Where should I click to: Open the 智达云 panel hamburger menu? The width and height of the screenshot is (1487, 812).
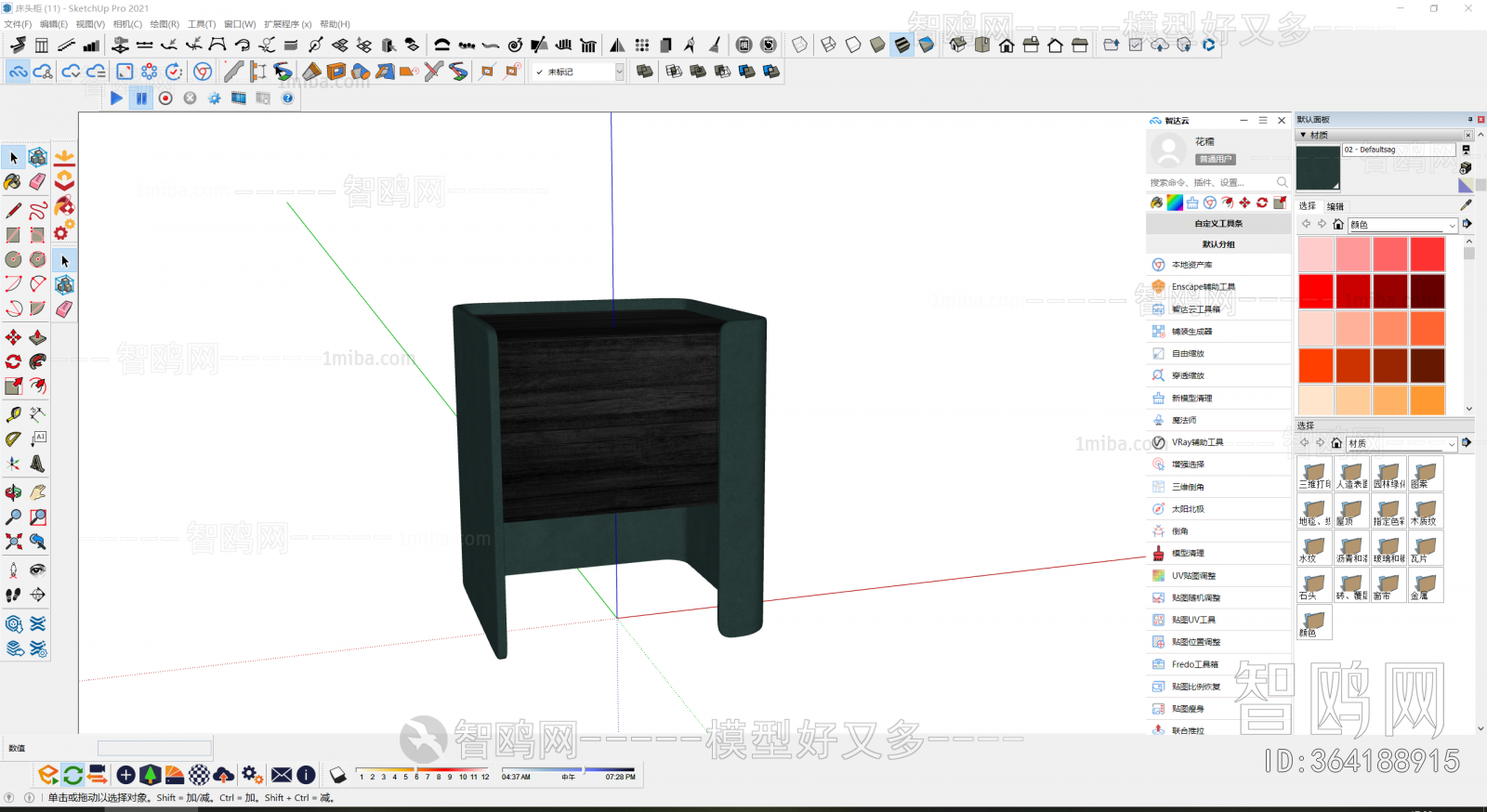[1263, 121]
